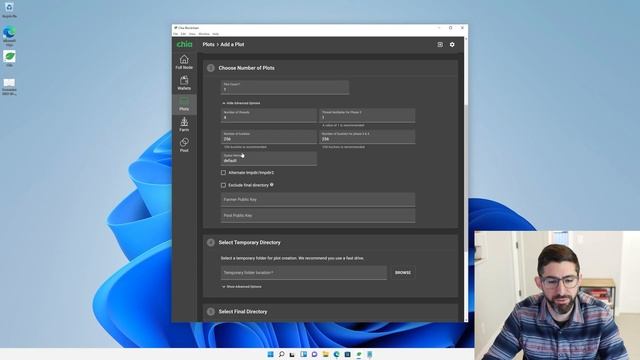Open the File menu
This screenshot has width=640, height=360.
pyautogui.click(x=176, y=34)
